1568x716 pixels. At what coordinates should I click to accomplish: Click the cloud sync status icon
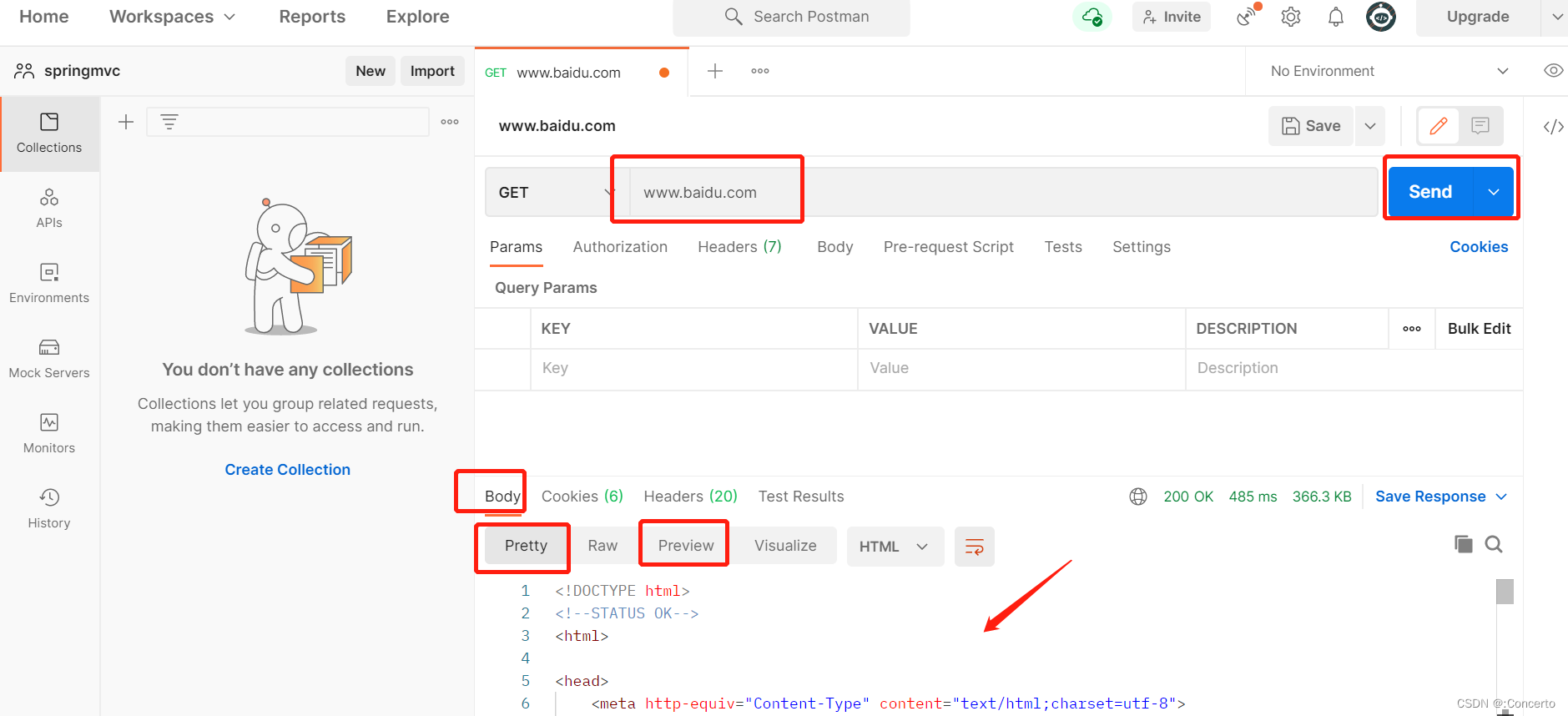(x=1092, y=17)
